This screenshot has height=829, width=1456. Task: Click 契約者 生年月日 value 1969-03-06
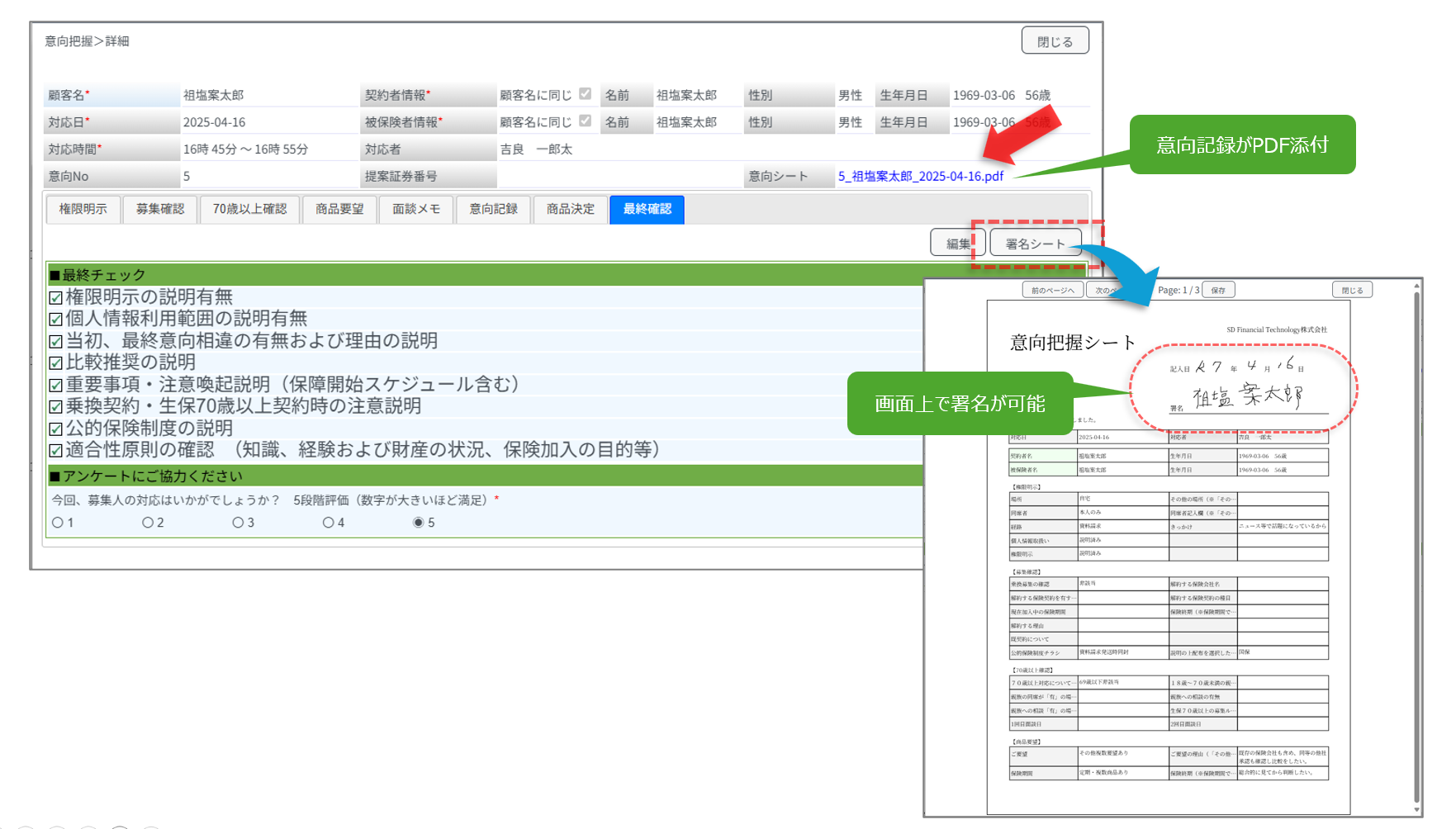tap(984, 96)
